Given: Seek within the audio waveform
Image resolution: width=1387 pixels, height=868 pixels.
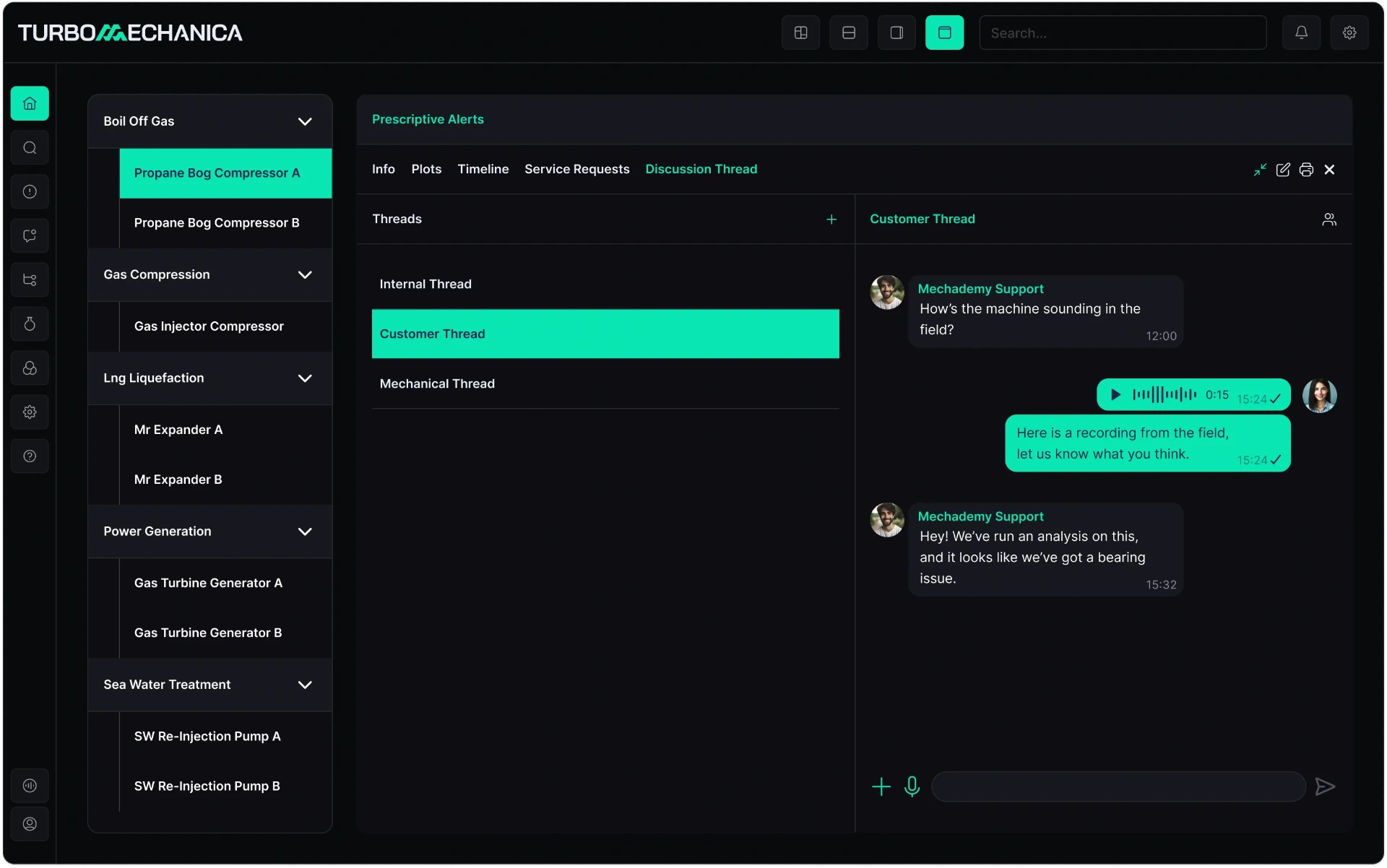Looking at the screenshot, I should (x=1165, y=394).
